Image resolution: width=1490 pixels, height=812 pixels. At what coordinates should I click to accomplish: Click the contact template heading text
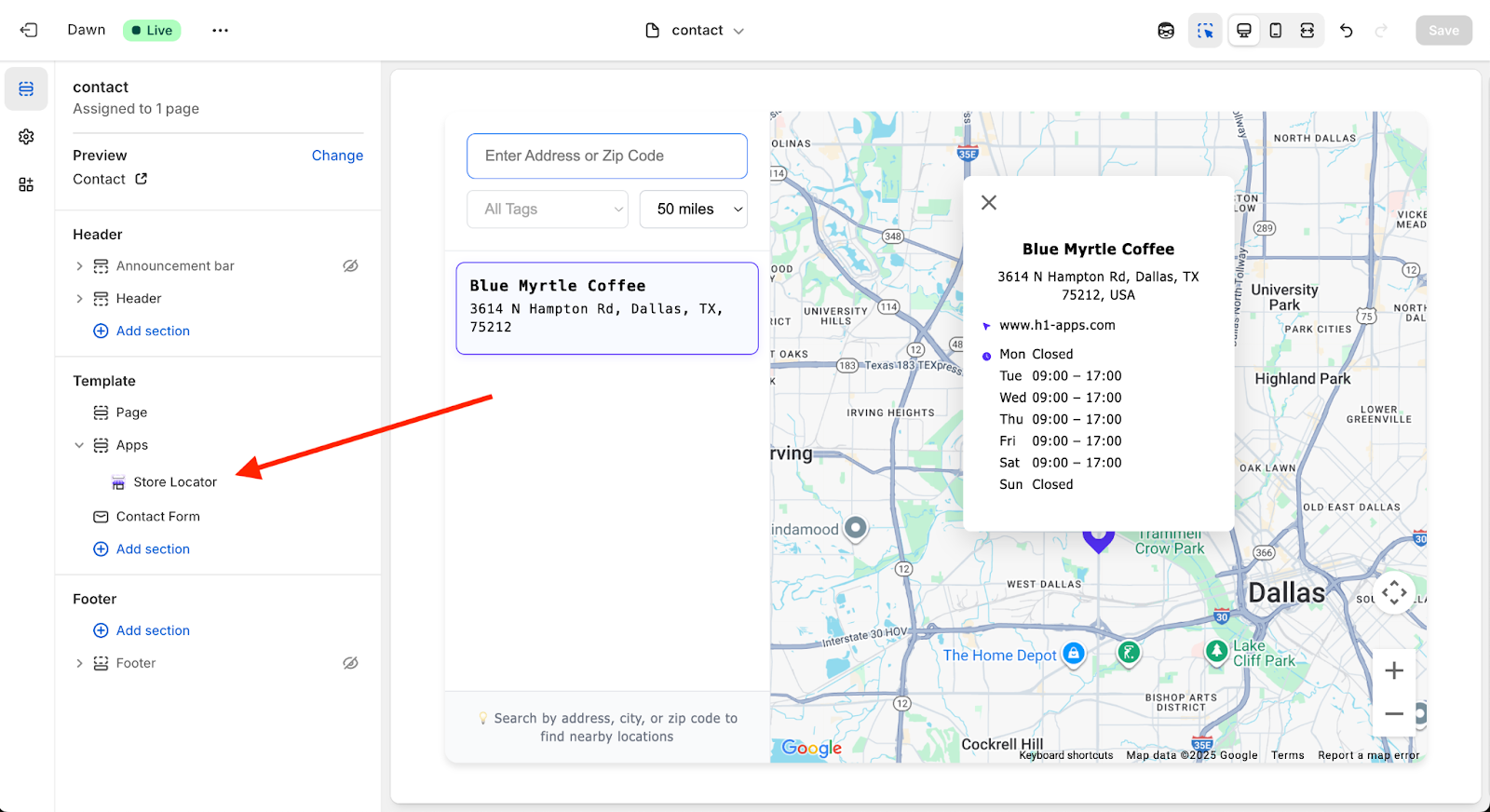click(101, 87)
